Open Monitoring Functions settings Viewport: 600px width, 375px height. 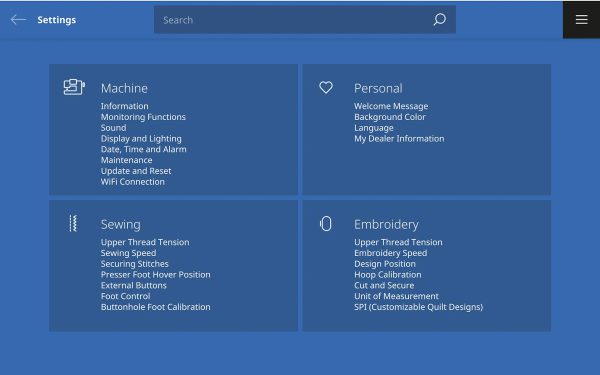[x=143, y=117]
